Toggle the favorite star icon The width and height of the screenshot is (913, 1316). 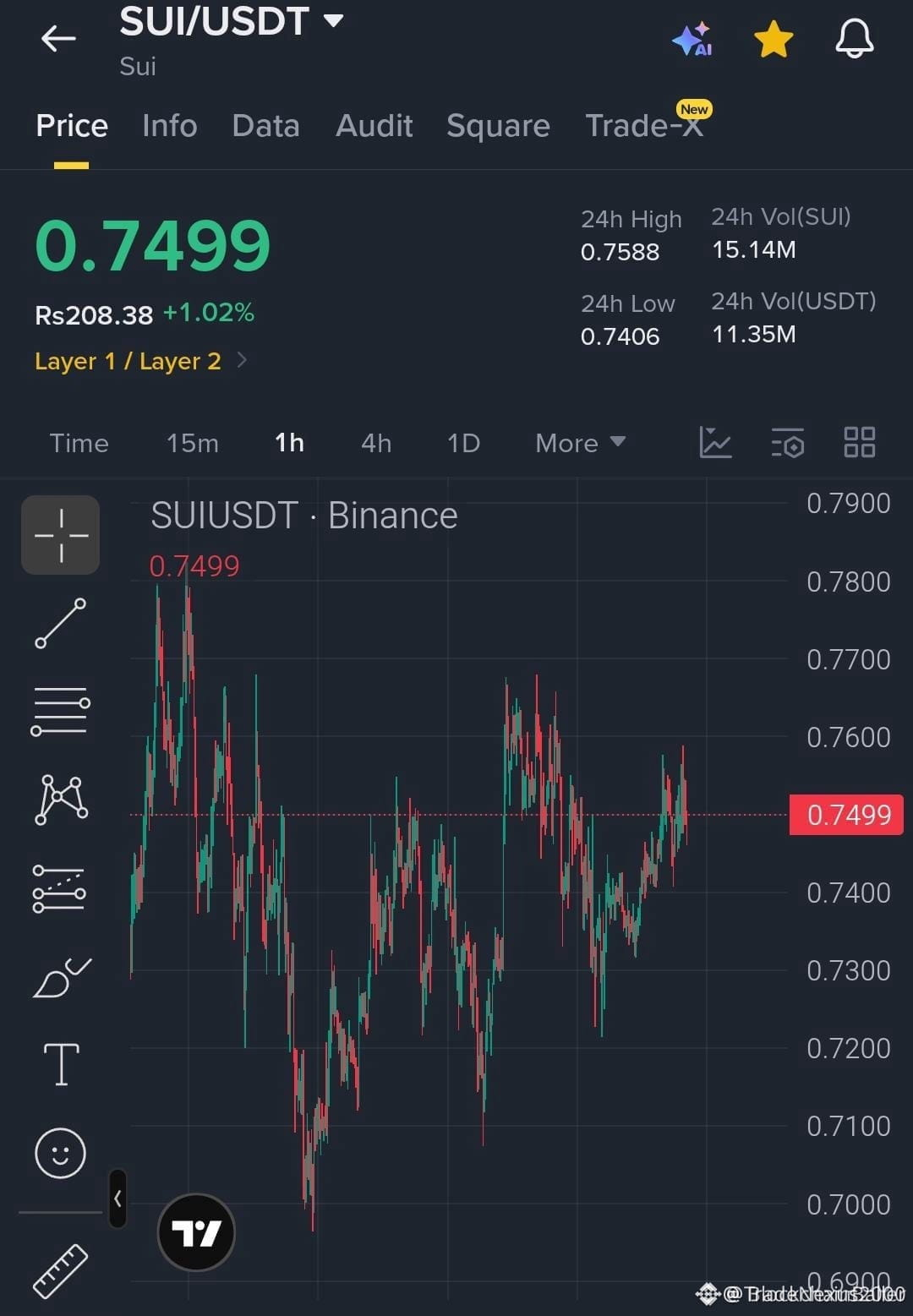(774, 39)
